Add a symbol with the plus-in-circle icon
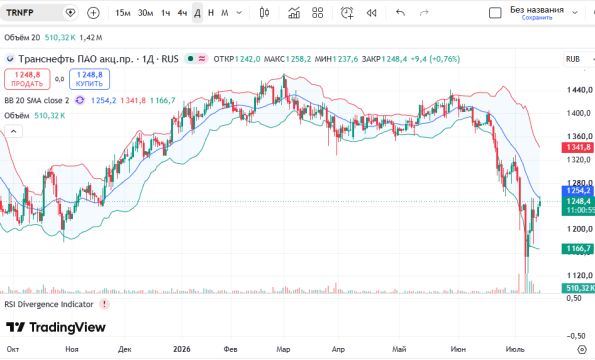Screen dimensions: 595x360 pyautogui.click(x=93, y=13)
